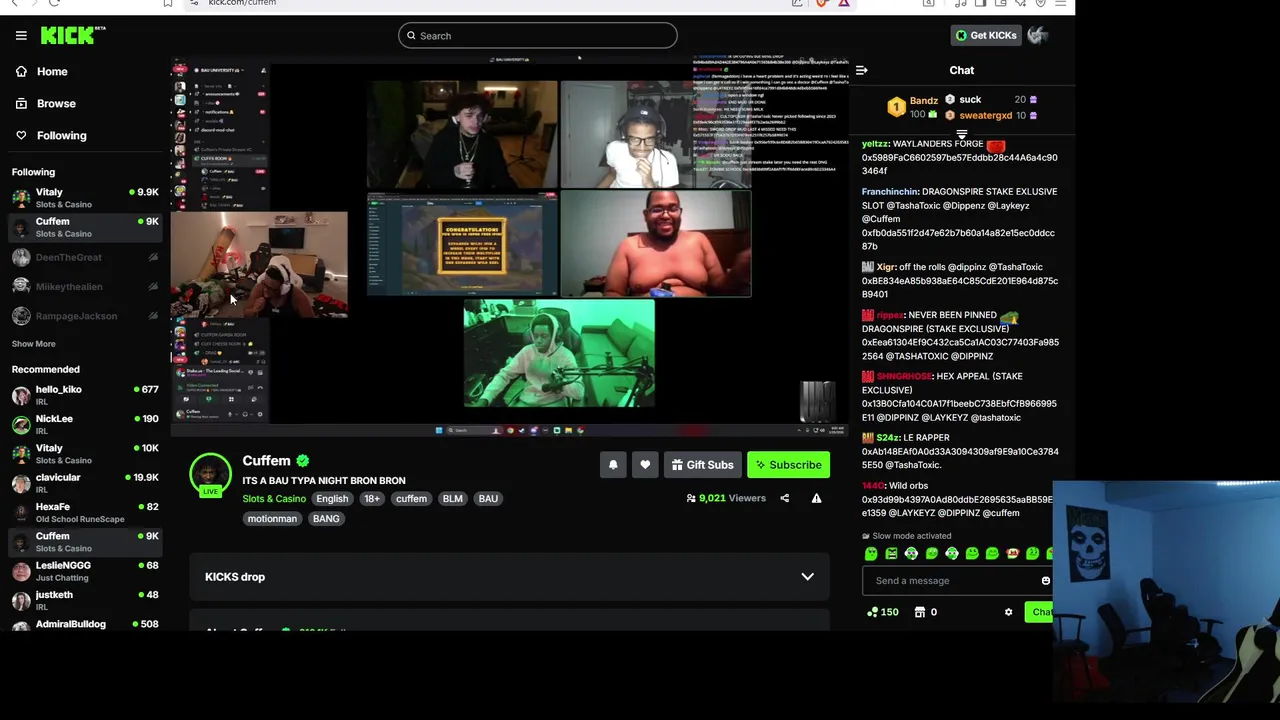Click the Gift Subs button
The image size is (1280, 720).
tap(702, 465)
